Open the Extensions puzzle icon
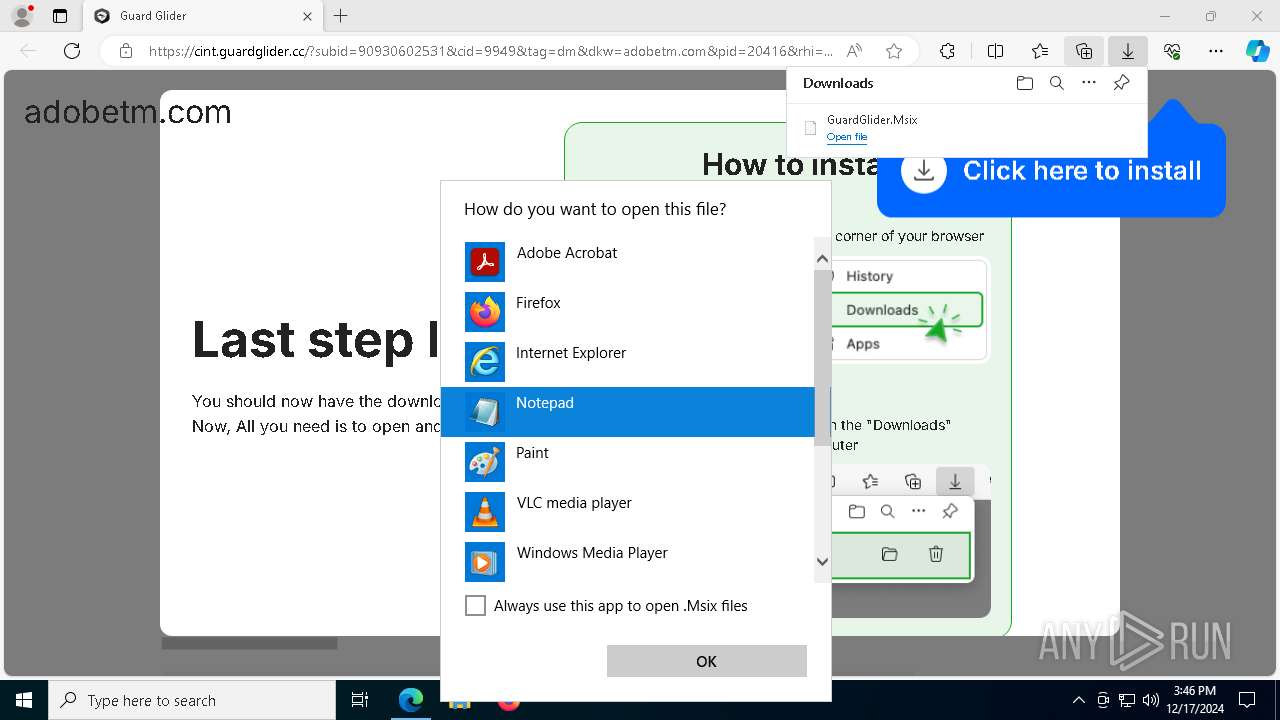 coord(947,51)
